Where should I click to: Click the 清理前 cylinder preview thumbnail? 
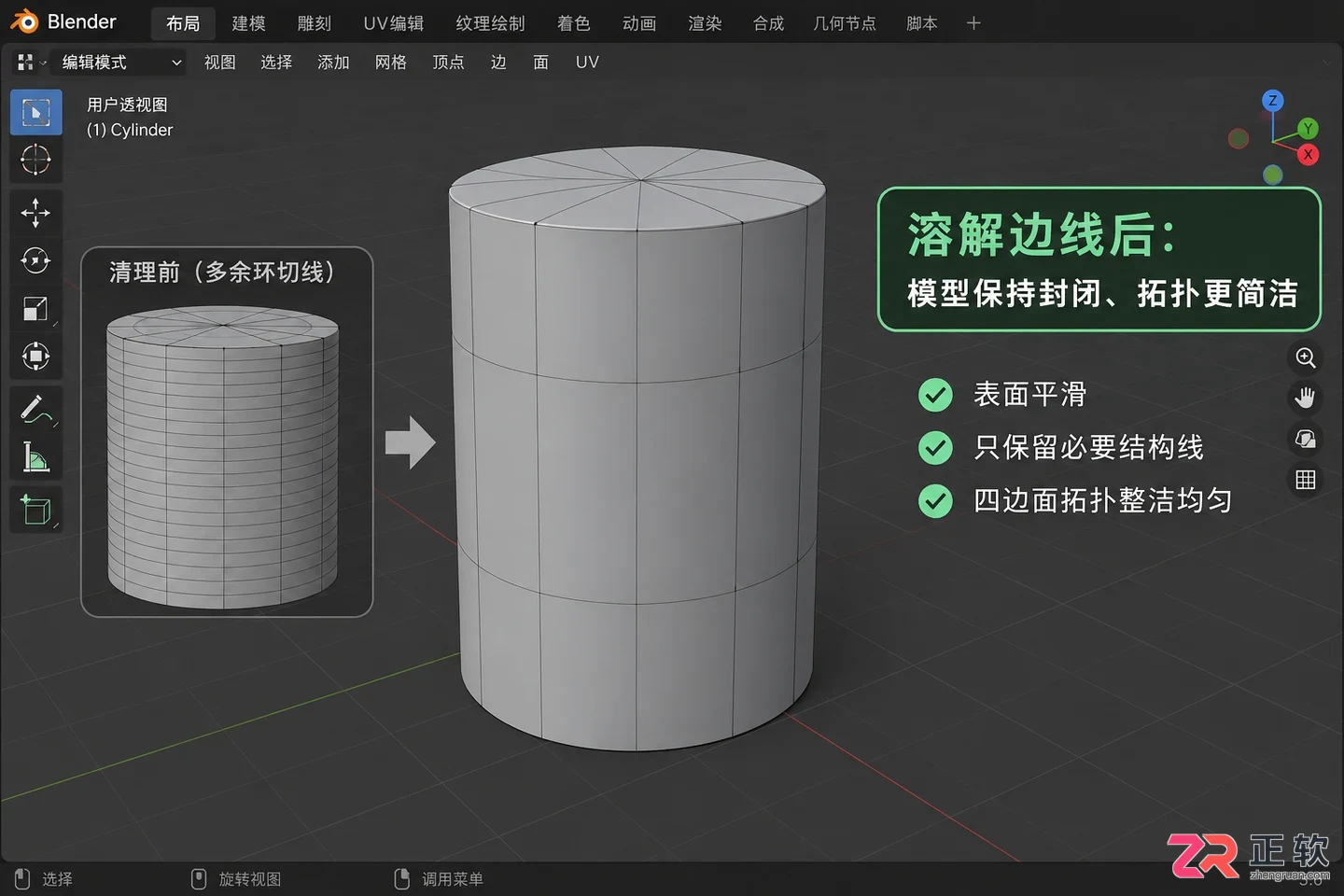pyautogui.click(x=222, y=459)
